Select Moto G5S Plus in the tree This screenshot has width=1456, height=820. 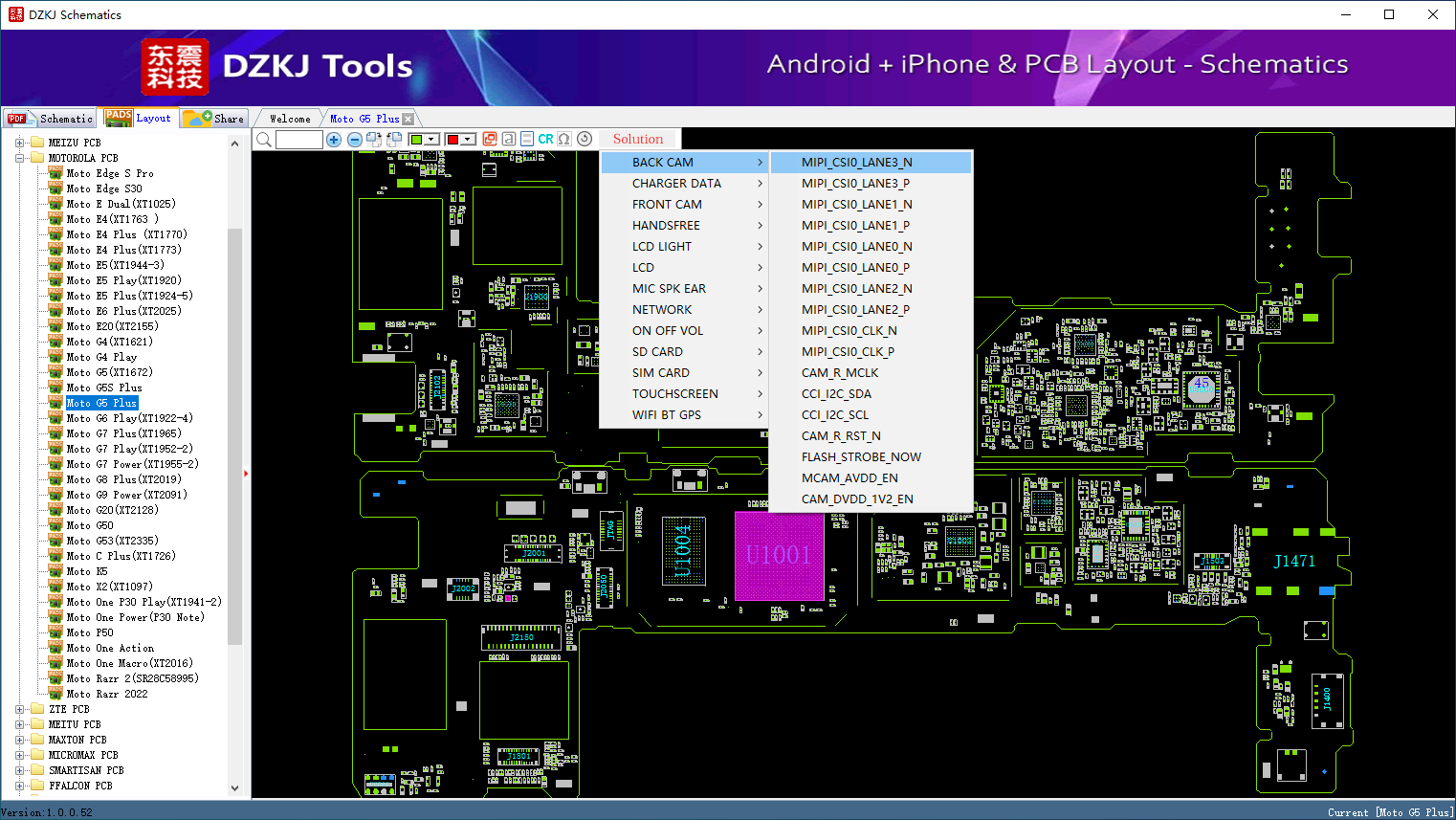pos(104,388)
